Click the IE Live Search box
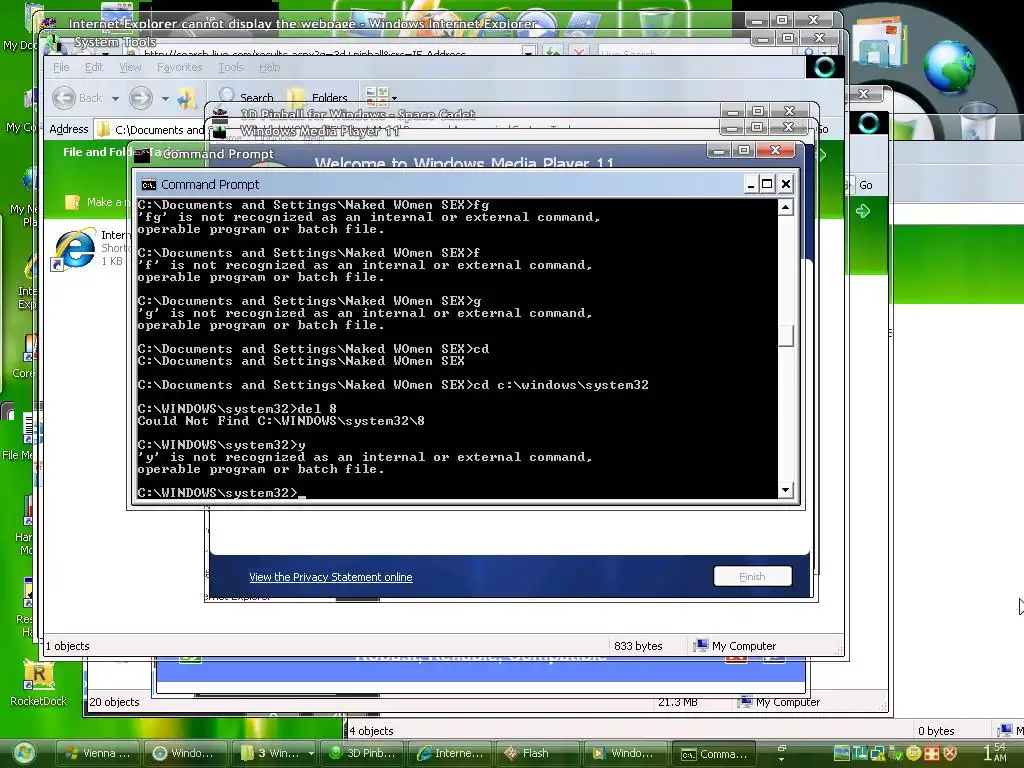1024x768 pixels. 699,52
